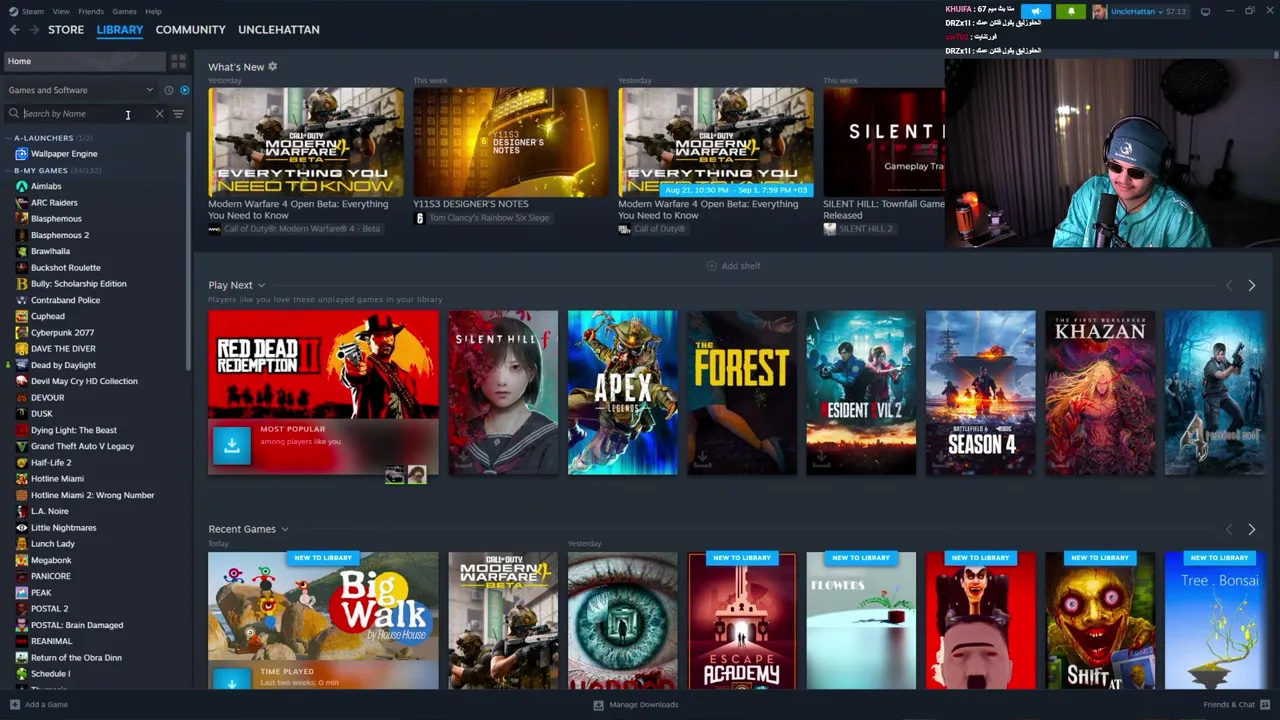
Task: Open Escape Academy cover in Recent Games
Action: (742, 621)
